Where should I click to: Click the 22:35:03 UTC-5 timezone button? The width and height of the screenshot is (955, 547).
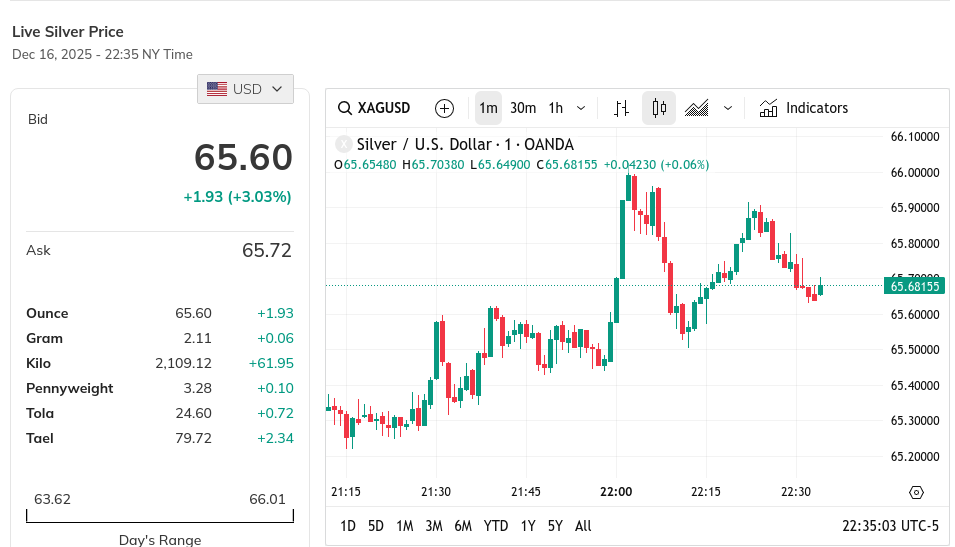tap(890, 526)
